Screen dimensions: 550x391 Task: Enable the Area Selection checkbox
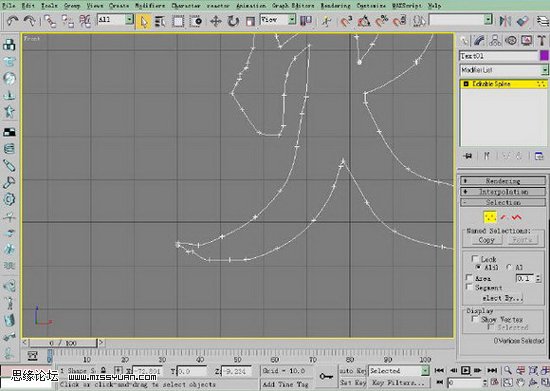469,278
